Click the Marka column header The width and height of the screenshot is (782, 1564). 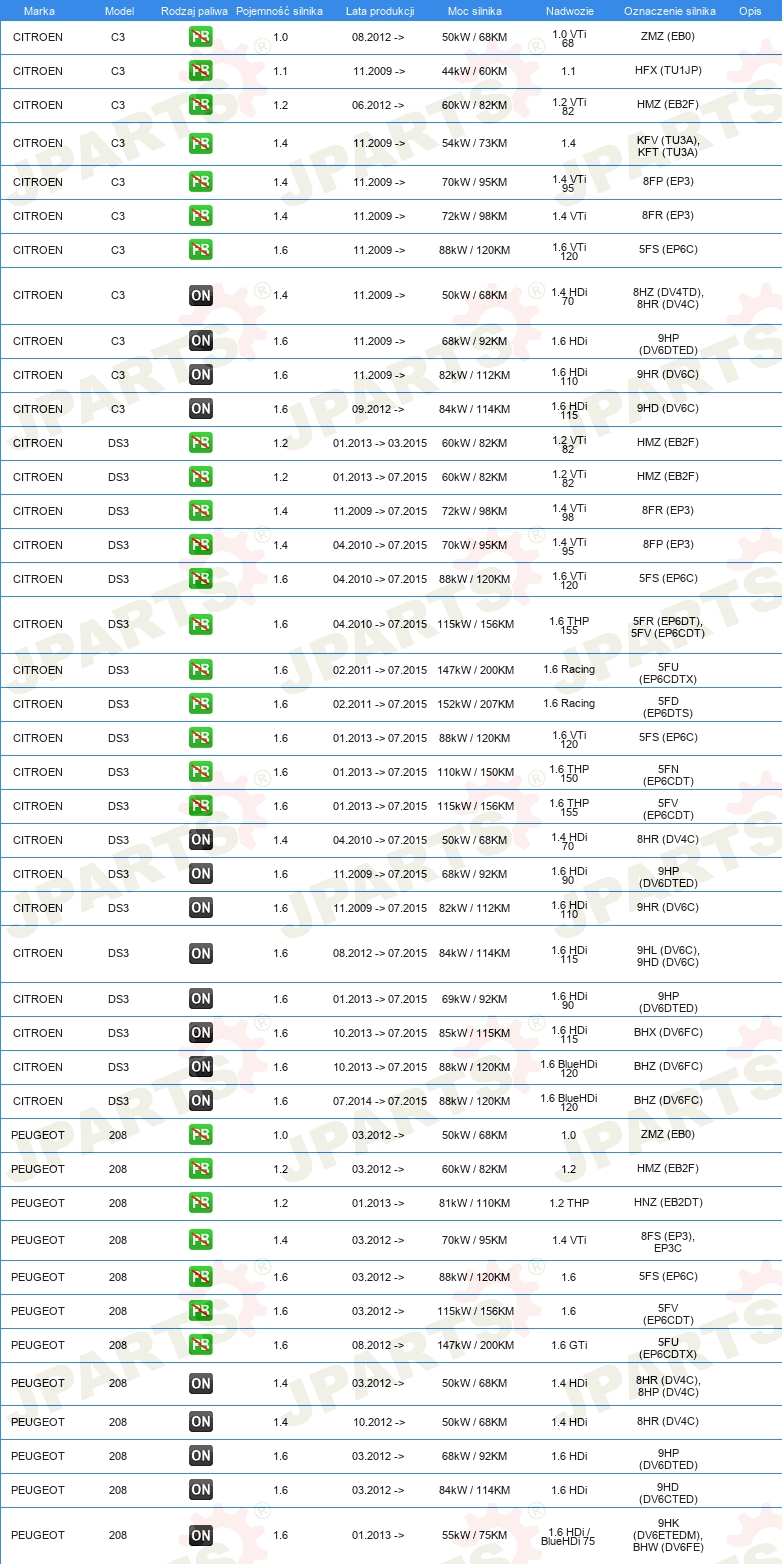pos(39,10)
